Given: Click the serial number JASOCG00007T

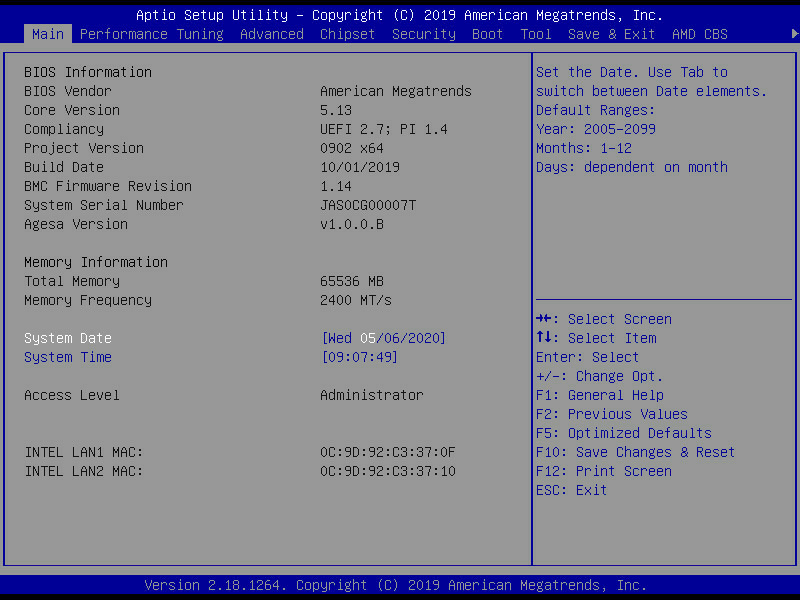Looking at the screenshot, I should [368, 205].
